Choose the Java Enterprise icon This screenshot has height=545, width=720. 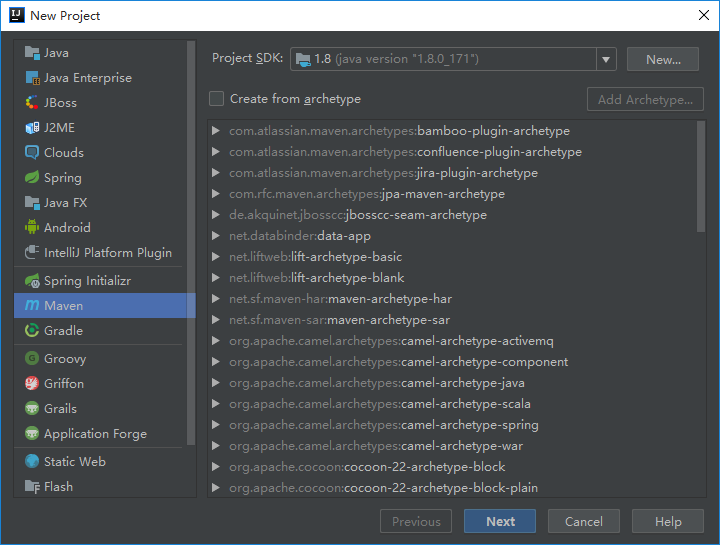(x=32, y=78)
